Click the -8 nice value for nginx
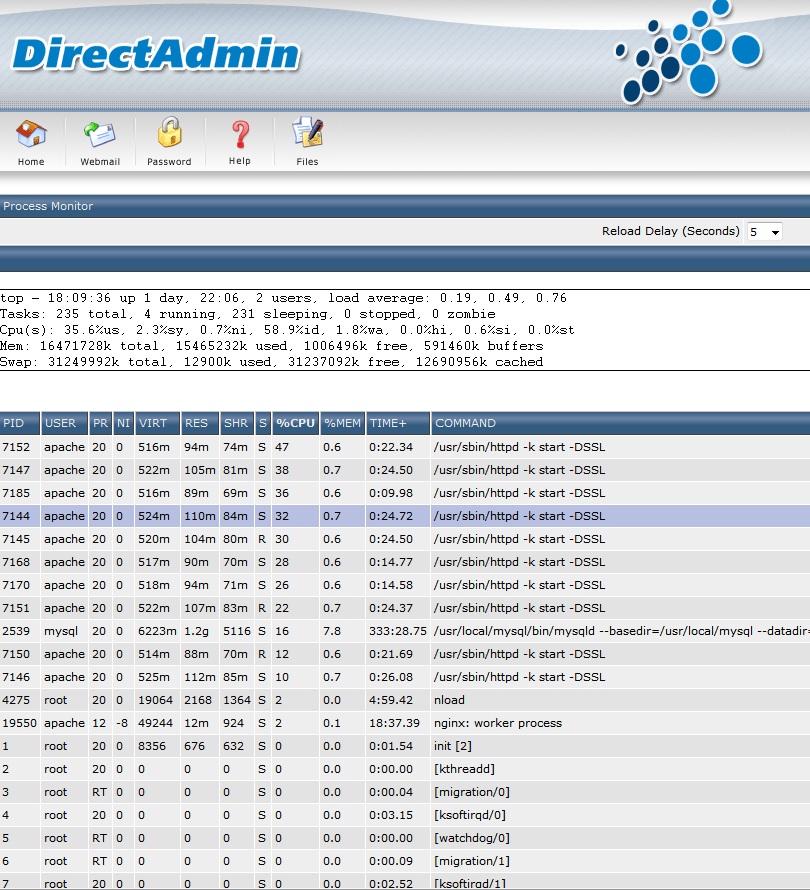 pyautogui.click(x=121, y=723)
